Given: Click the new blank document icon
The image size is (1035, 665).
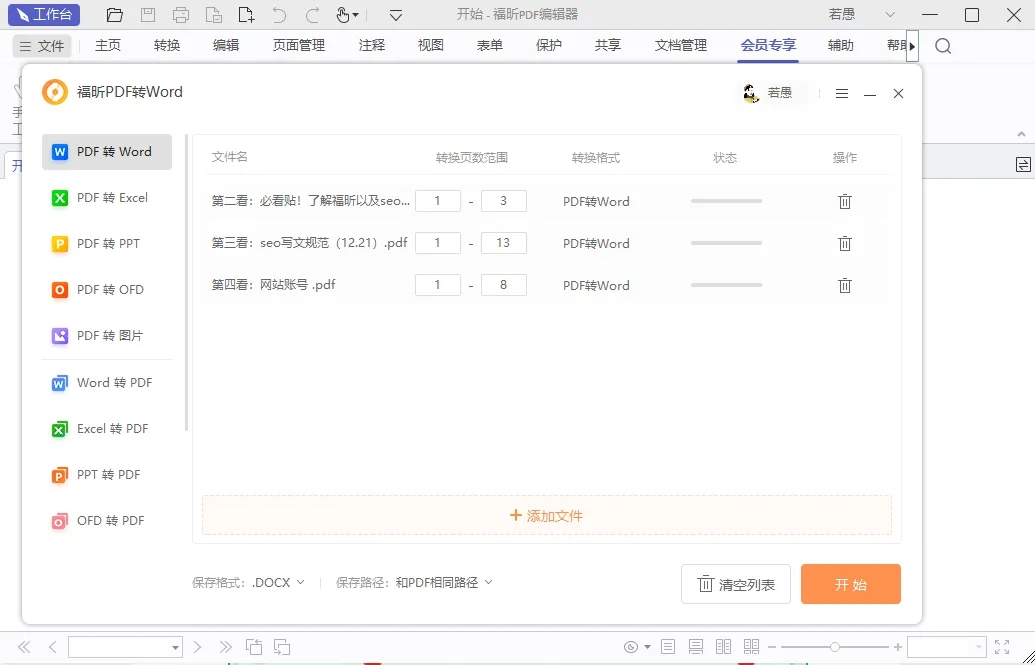Looking at the screenshot, I should (246, 15).
